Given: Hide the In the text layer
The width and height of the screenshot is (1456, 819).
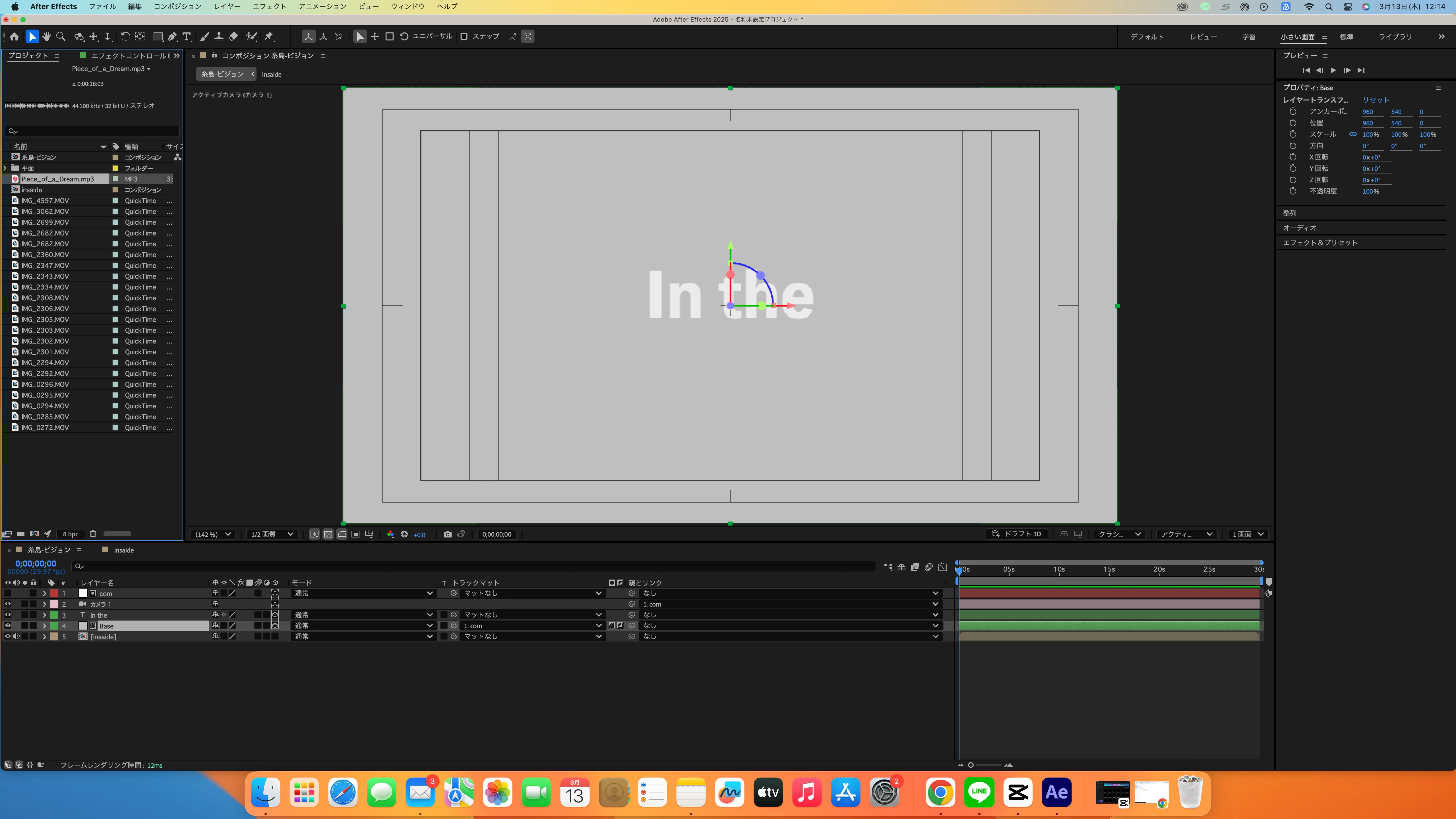Looking at the screenshot, I should coord(8,615).
